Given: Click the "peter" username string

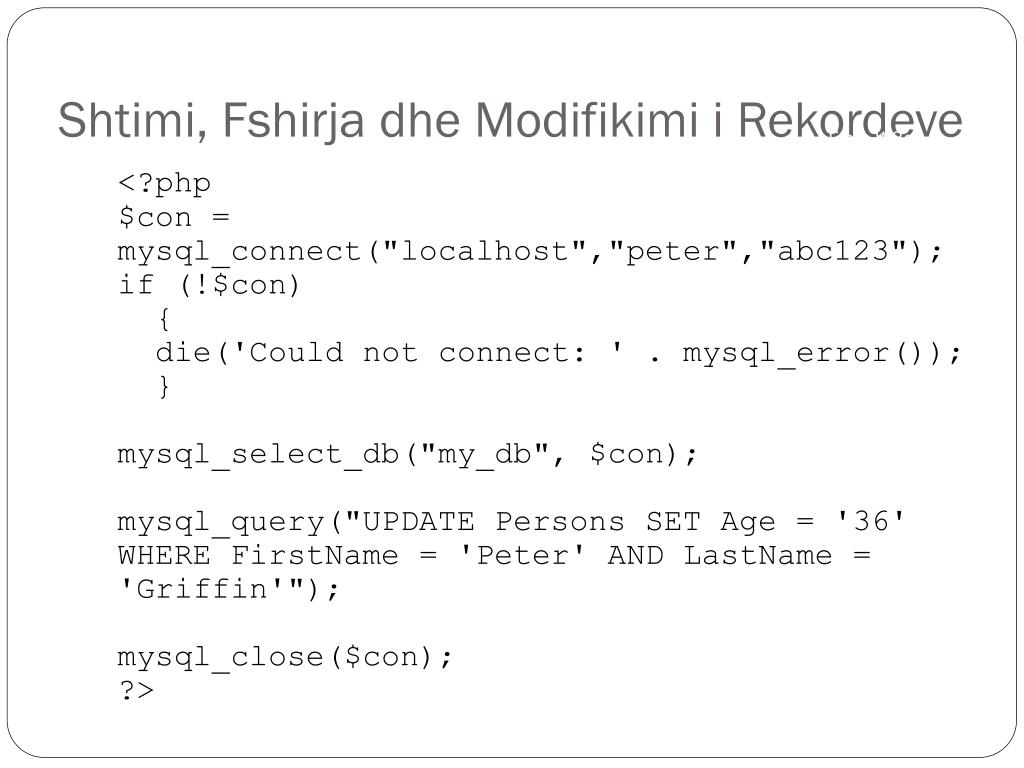Looking at the screenshot, I should [x=673, y=251].
